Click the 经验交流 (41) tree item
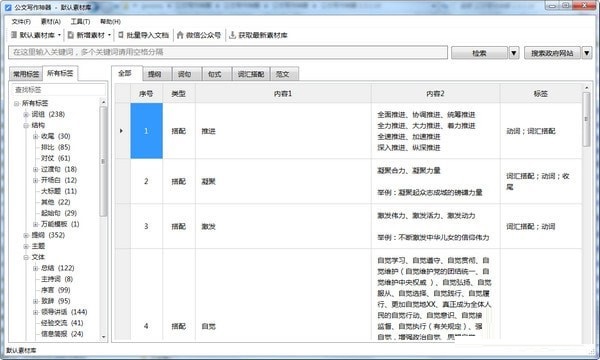 (x=62, y=323)
